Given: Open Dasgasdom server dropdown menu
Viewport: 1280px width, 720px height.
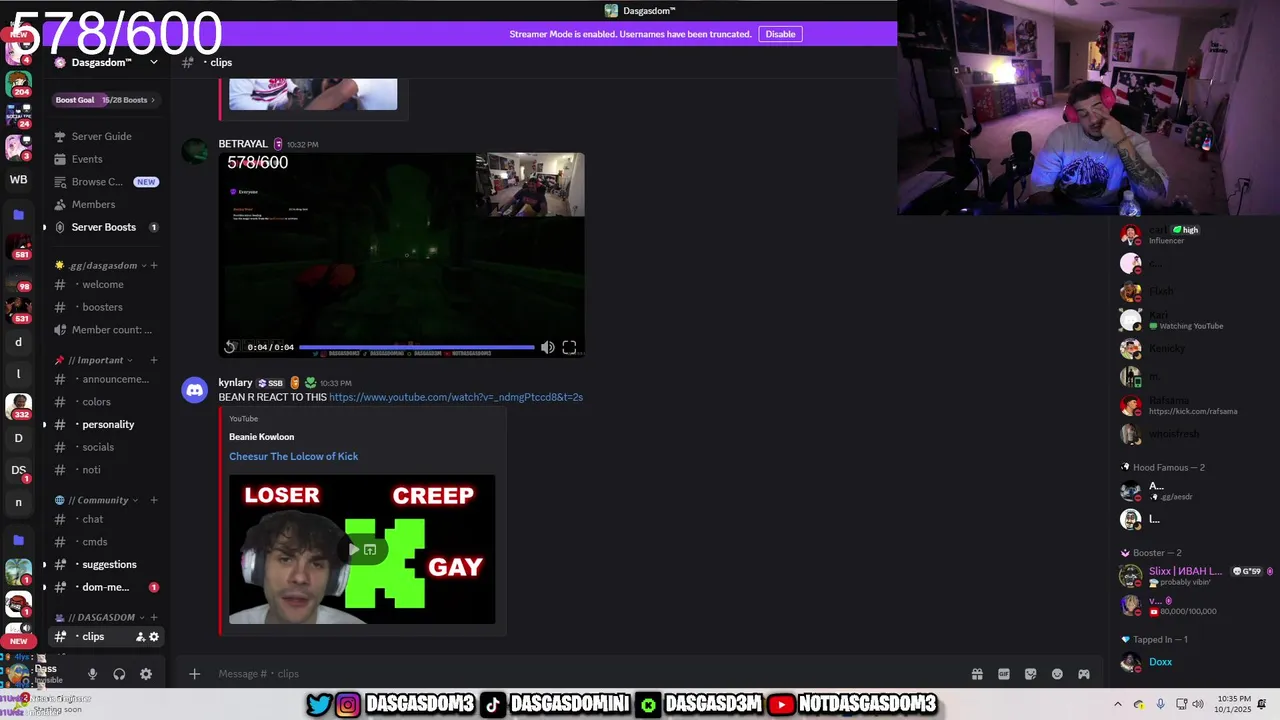Looking at the screenshot, I should pyautogui.click(x=106, y=62).
